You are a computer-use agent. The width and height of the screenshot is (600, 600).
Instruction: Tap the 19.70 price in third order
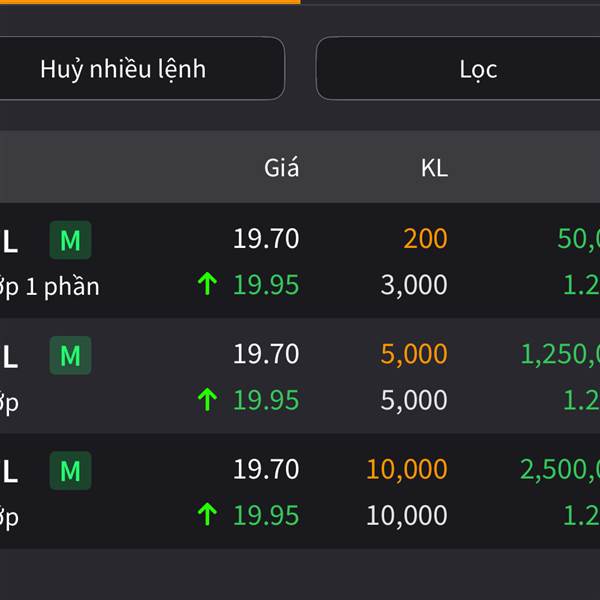pos(266,469)
